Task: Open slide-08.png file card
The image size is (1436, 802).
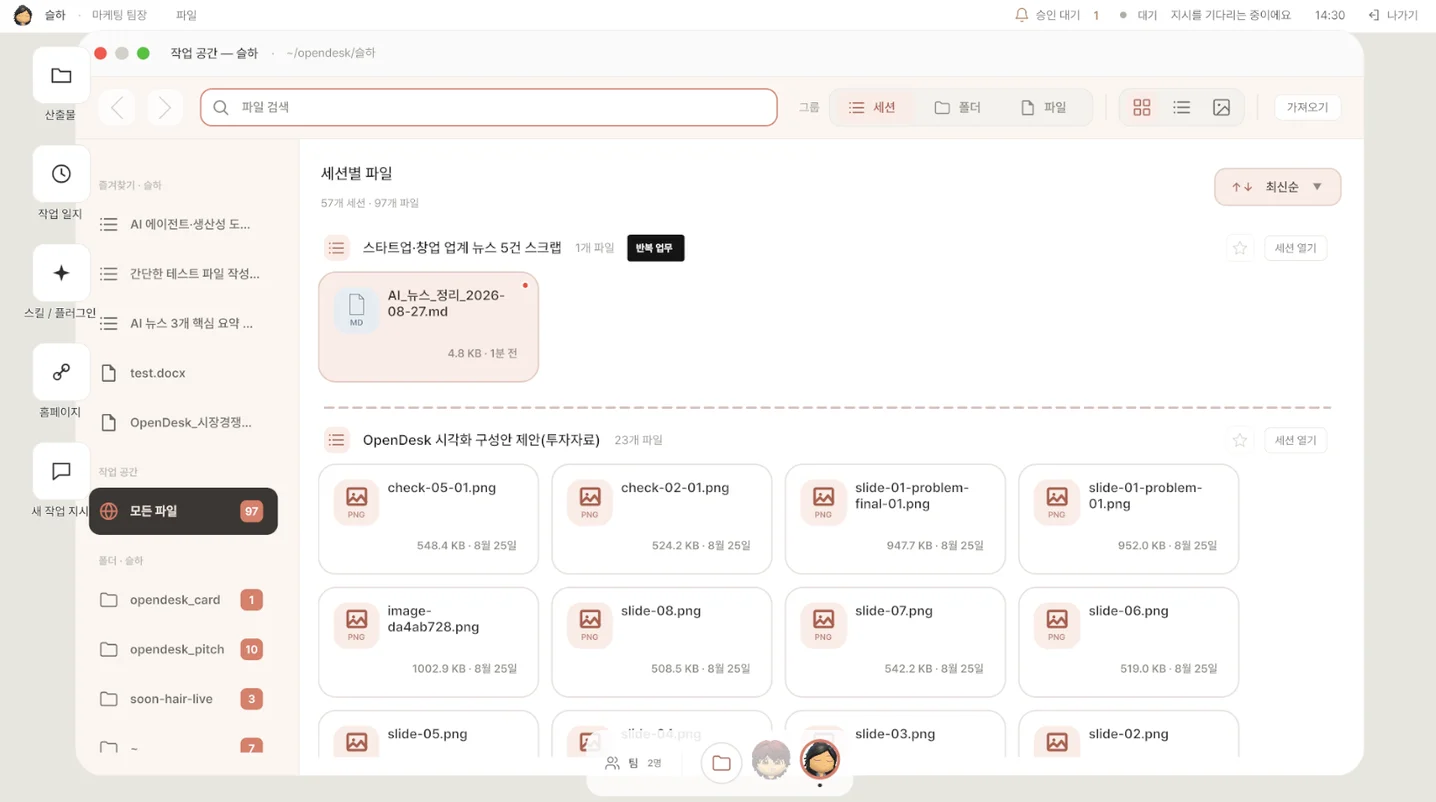Action: pyautogui.click(x=662, y=642)
